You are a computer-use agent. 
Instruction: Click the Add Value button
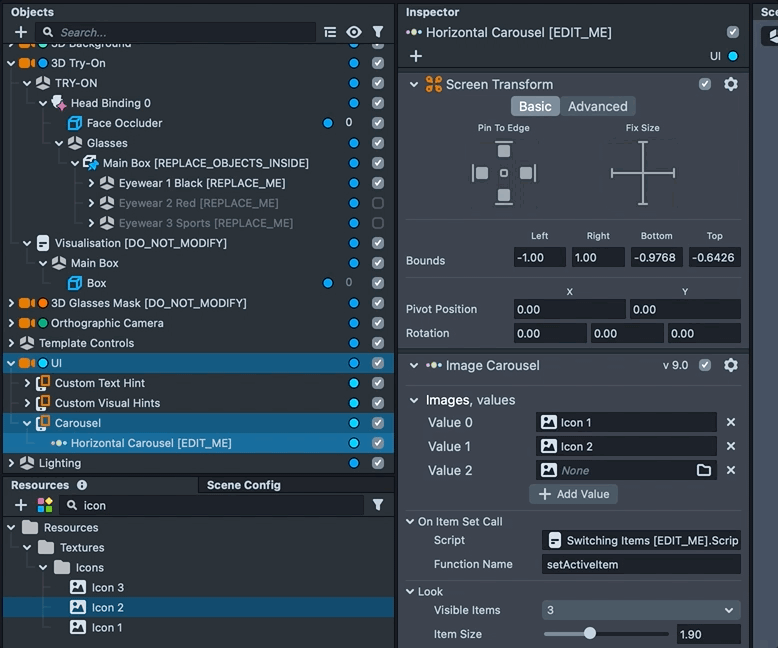[574, 494]
